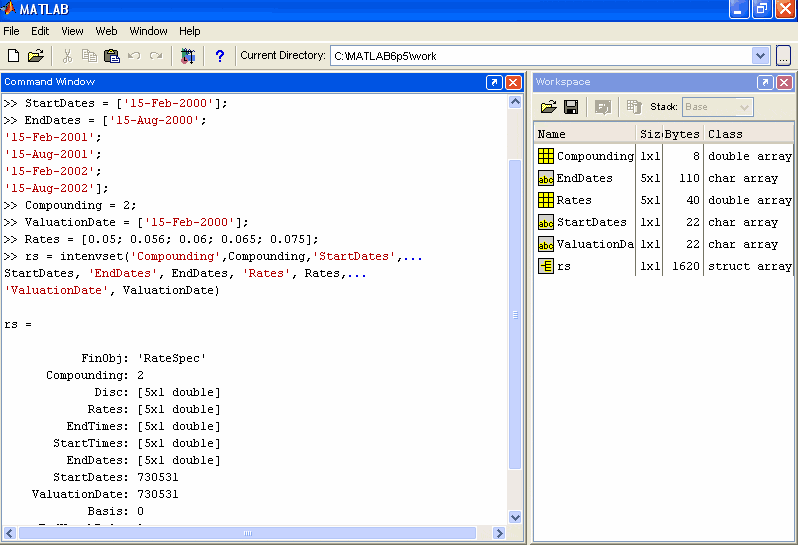Open the Stack Base dropdown
Screen dimensions: 798x545
pyautogui.click(x=717, y=107)
